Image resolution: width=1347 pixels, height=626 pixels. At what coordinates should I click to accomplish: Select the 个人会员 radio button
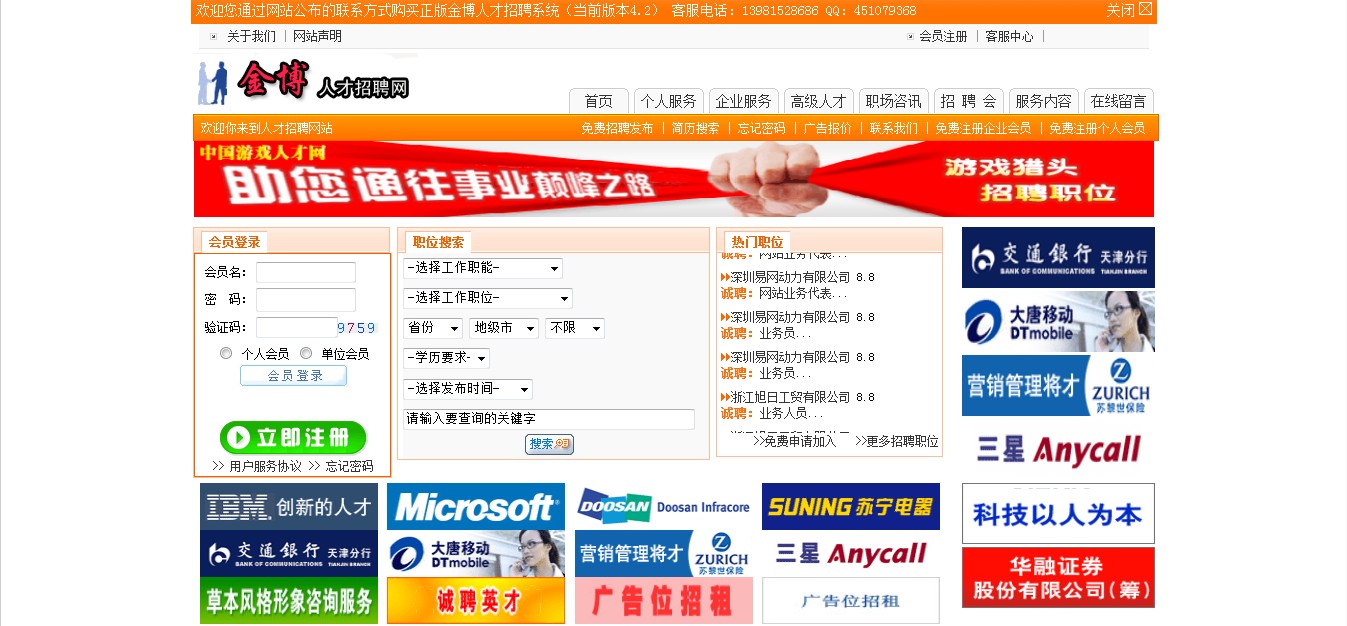[x=226, y=353]
